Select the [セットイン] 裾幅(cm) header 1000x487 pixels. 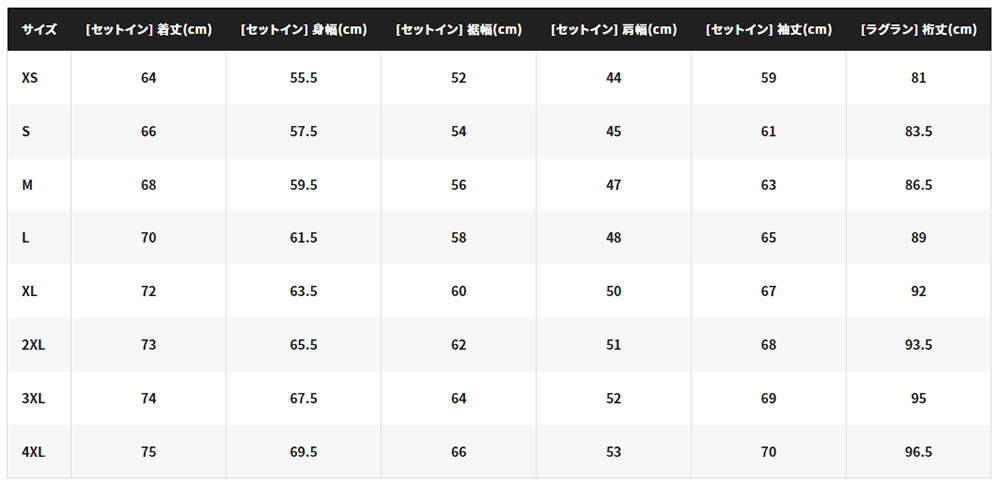459,29
